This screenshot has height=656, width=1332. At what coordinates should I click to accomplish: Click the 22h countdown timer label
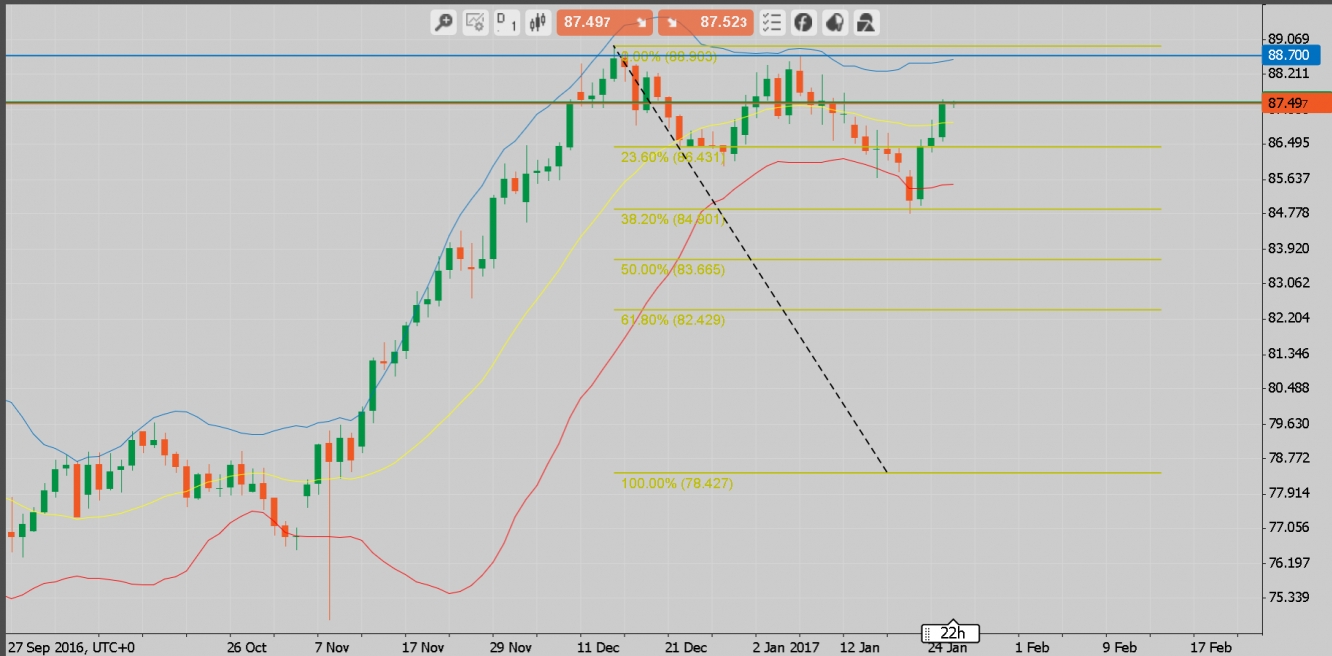tap(952, 633)
